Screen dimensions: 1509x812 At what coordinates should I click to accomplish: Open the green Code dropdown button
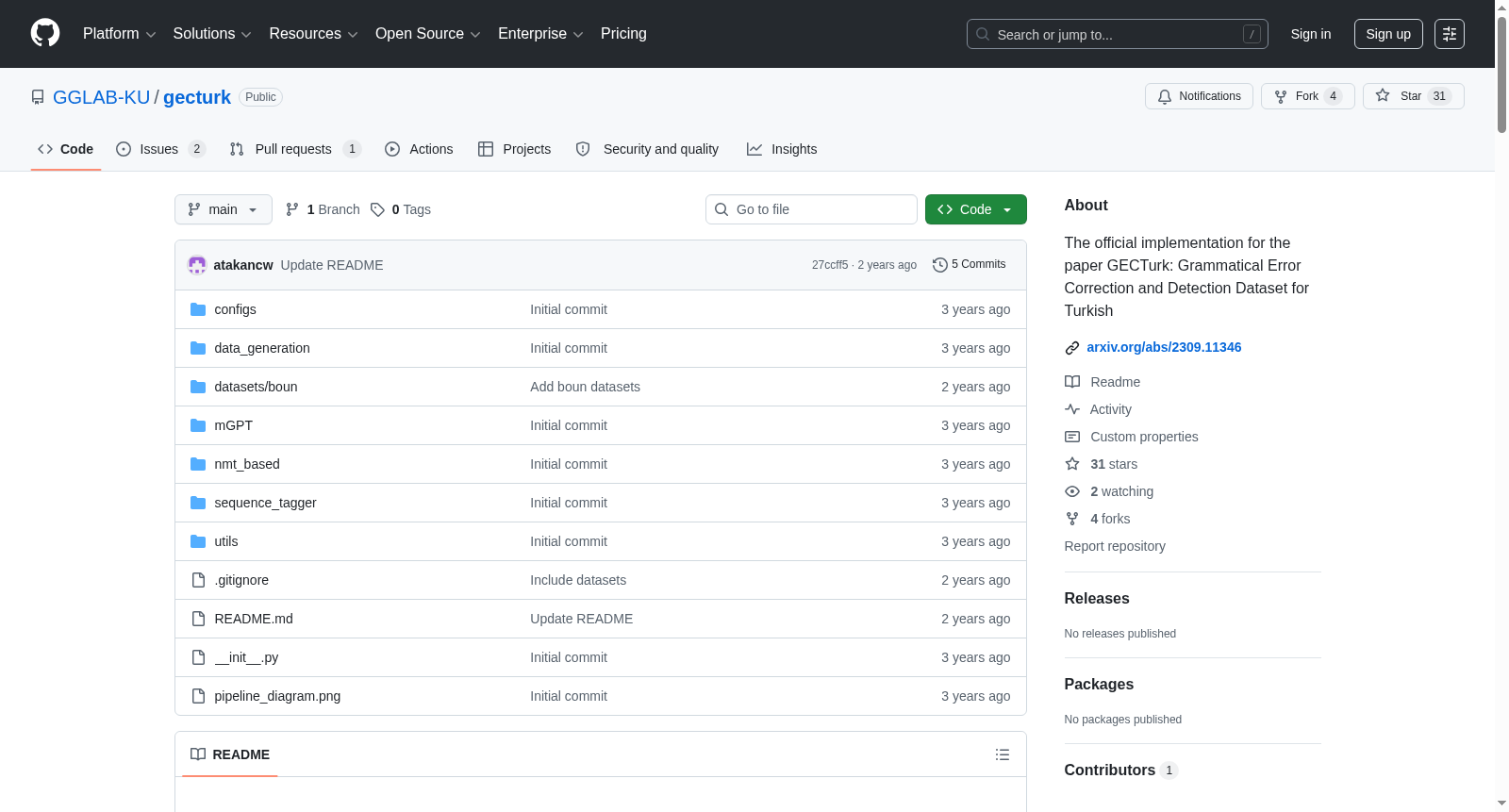click(x=975, y=209)
